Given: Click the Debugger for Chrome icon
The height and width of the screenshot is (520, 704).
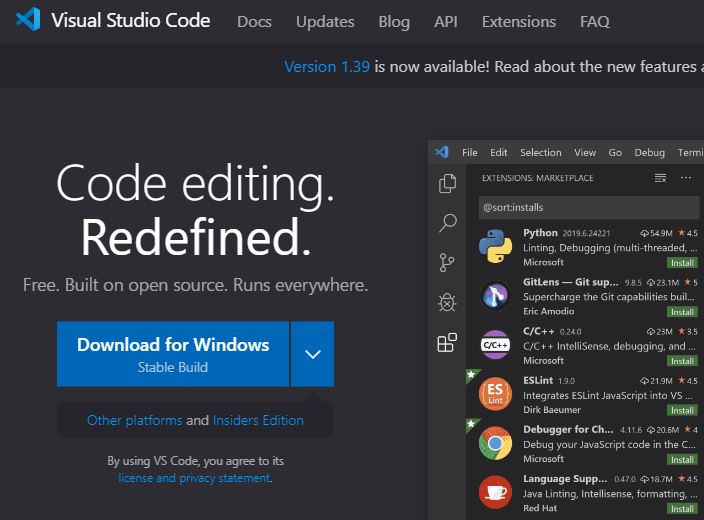Looking at the screenshot, I should (495, 443).
